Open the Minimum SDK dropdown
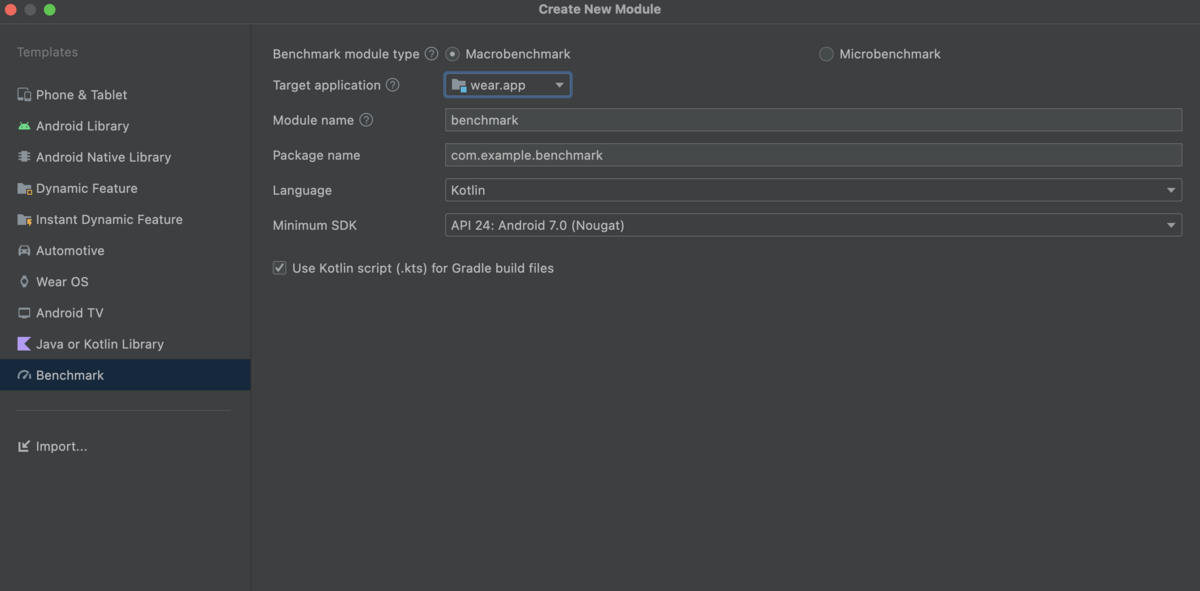The height and width of the screenshot is (591, 1200). click(813, 225)
